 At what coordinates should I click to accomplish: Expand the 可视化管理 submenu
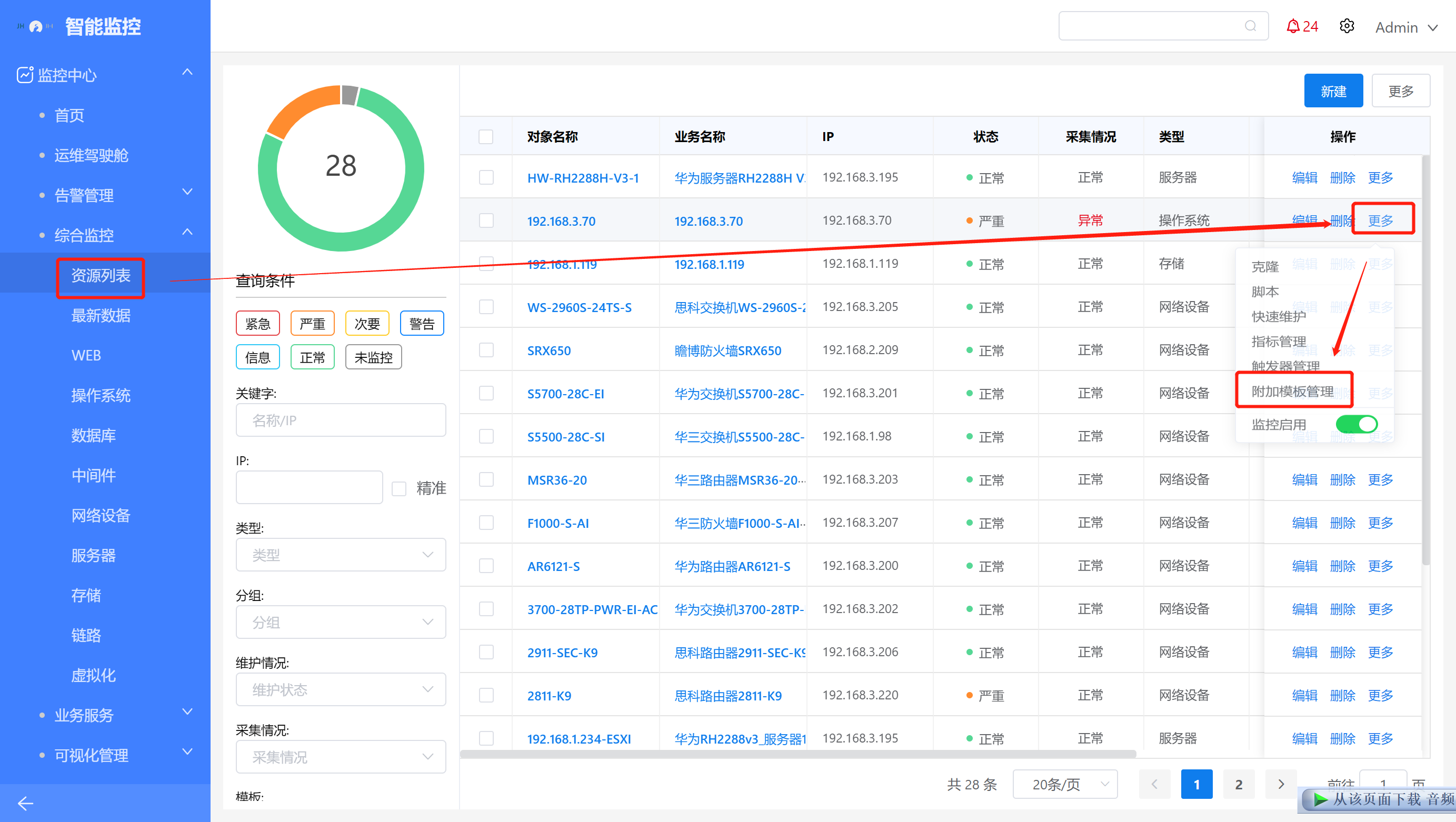click(187, 752)
